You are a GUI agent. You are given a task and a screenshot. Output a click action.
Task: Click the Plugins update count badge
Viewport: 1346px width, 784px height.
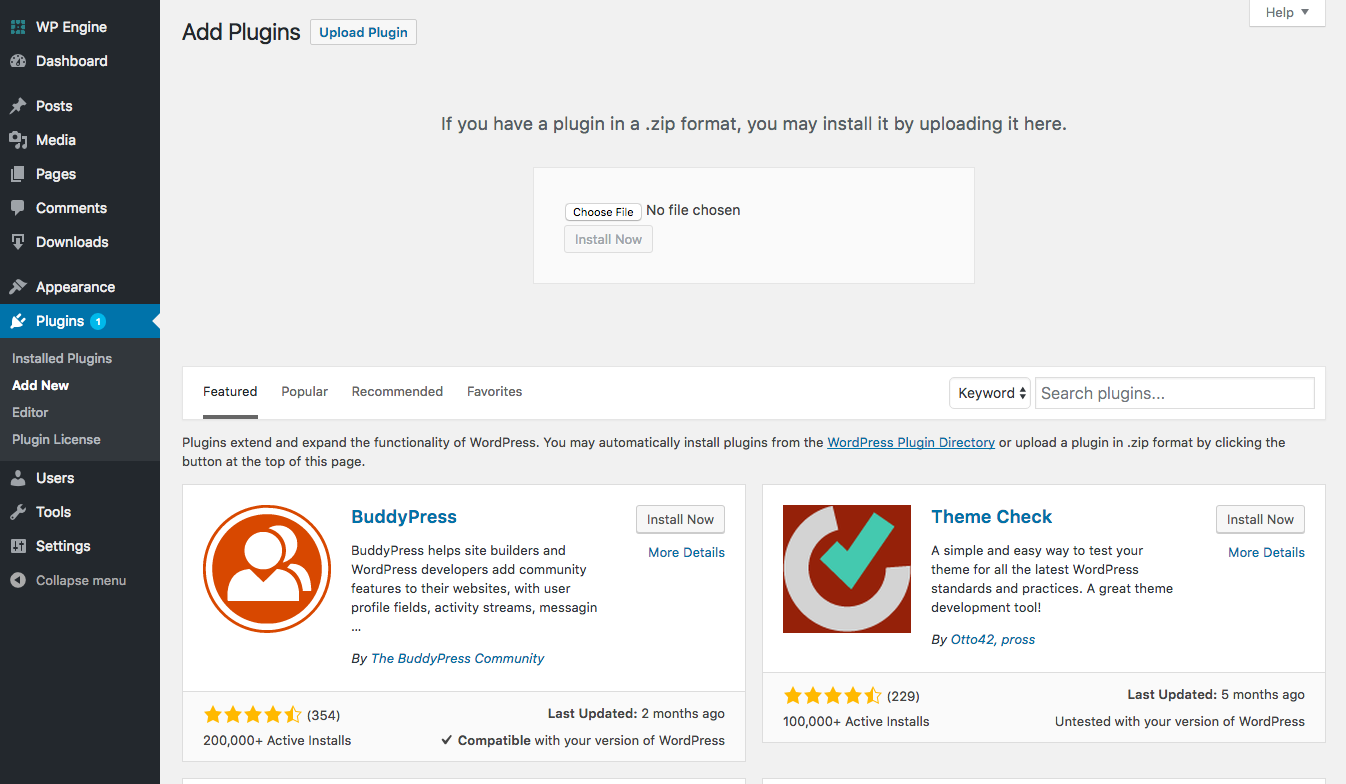(x=98, y=321)
